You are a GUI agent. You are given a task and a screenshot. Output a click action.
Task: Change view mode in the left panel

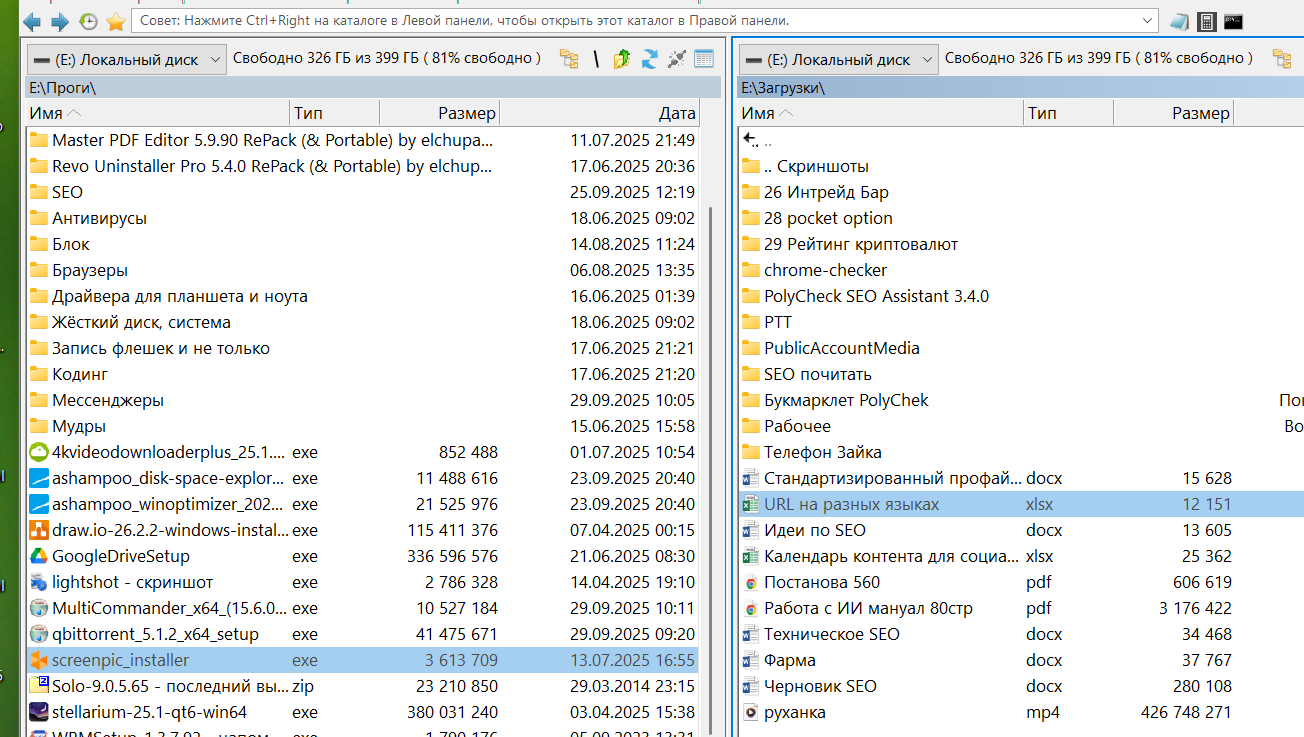[x=704, y=59]
